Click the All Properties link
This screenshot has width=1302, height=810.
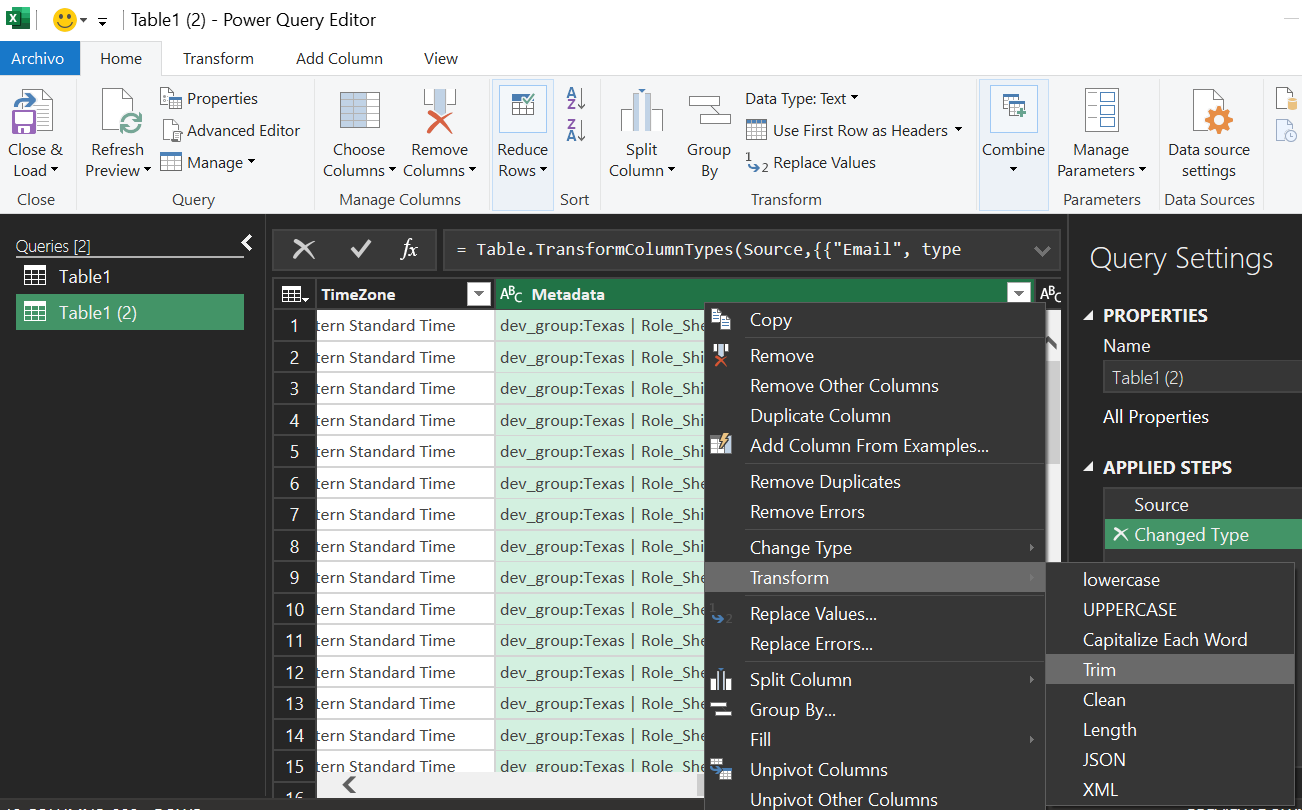1155,416
